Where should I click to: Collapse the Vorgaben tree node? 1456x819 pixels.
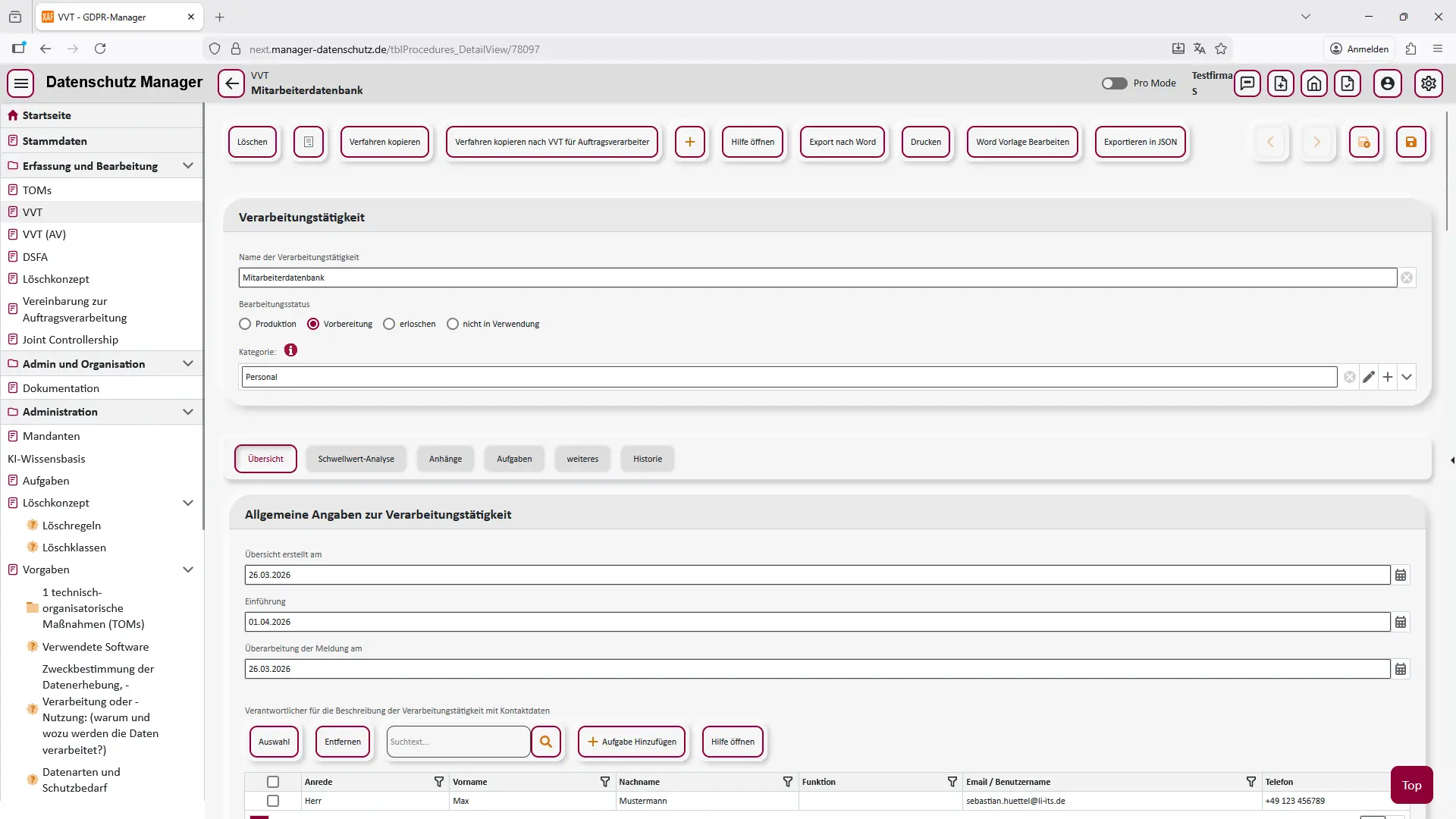(x=188, y=570)
